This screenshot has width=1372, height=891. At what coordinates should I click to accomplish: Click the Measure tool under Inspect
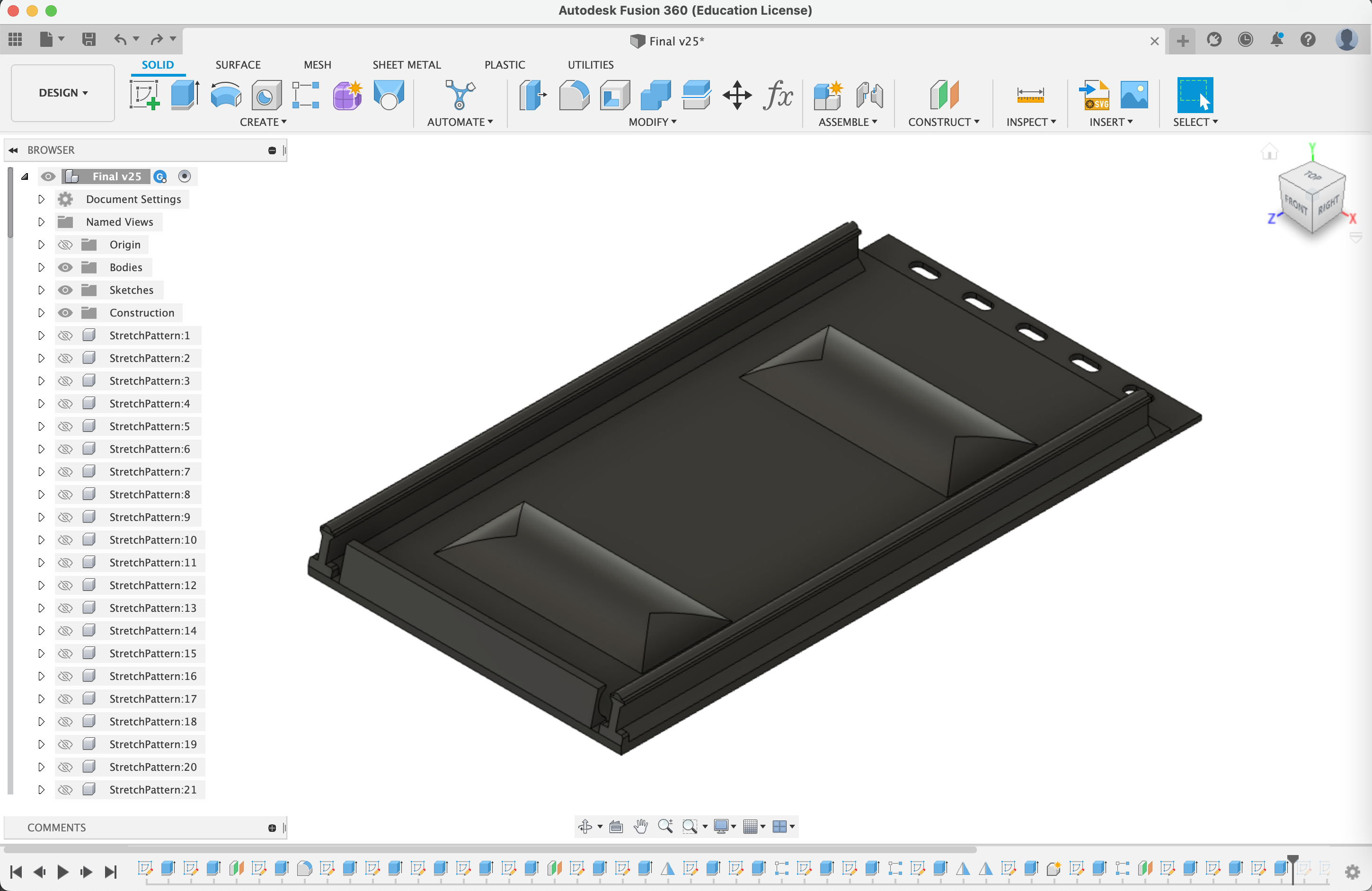tap(1029, 95)
